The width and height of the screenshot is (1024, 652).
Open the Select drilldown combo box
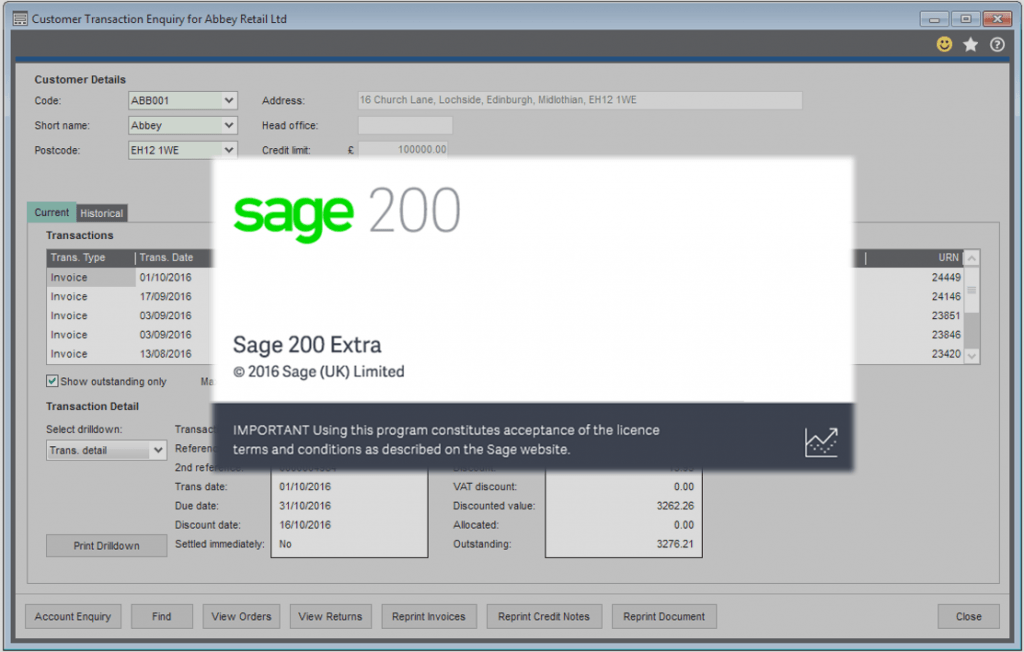[106, 450]
